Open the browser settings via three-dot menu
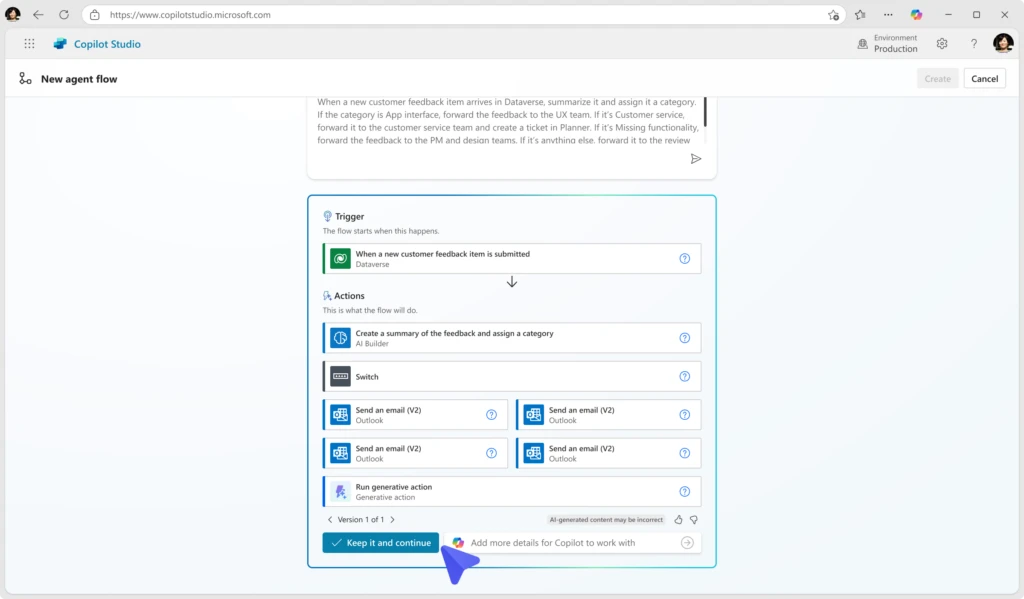The image size is (1024, 599). tap(888, 14)
